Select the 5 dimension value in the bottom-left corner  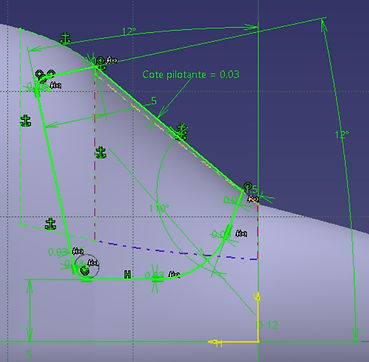pos(29,354)
